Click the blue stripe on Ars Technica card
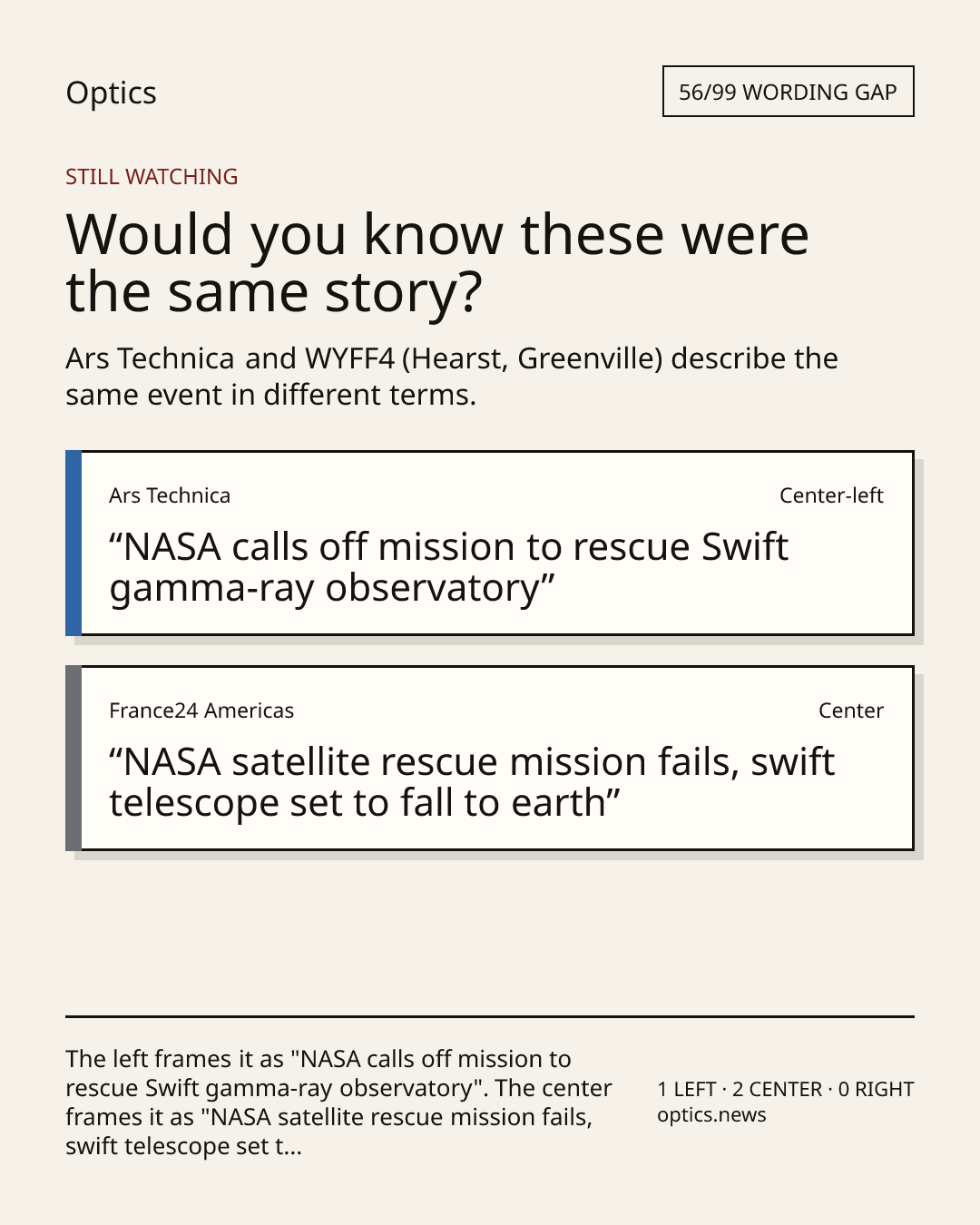Image resolution: width=980 pixels, height=1225 pixels. pyautogui.click(x=73, y=543)
